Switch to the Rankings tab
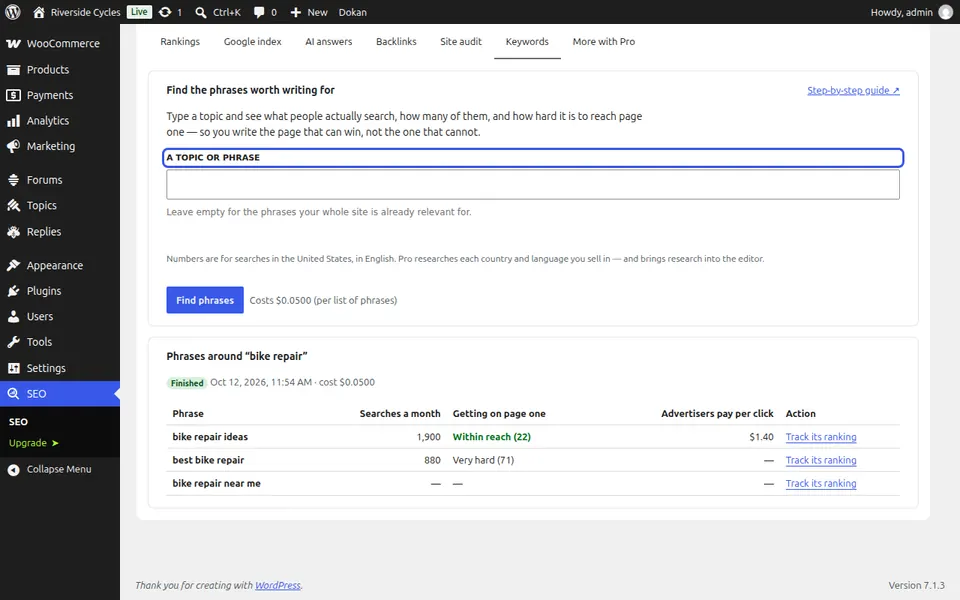 (180, 42)
